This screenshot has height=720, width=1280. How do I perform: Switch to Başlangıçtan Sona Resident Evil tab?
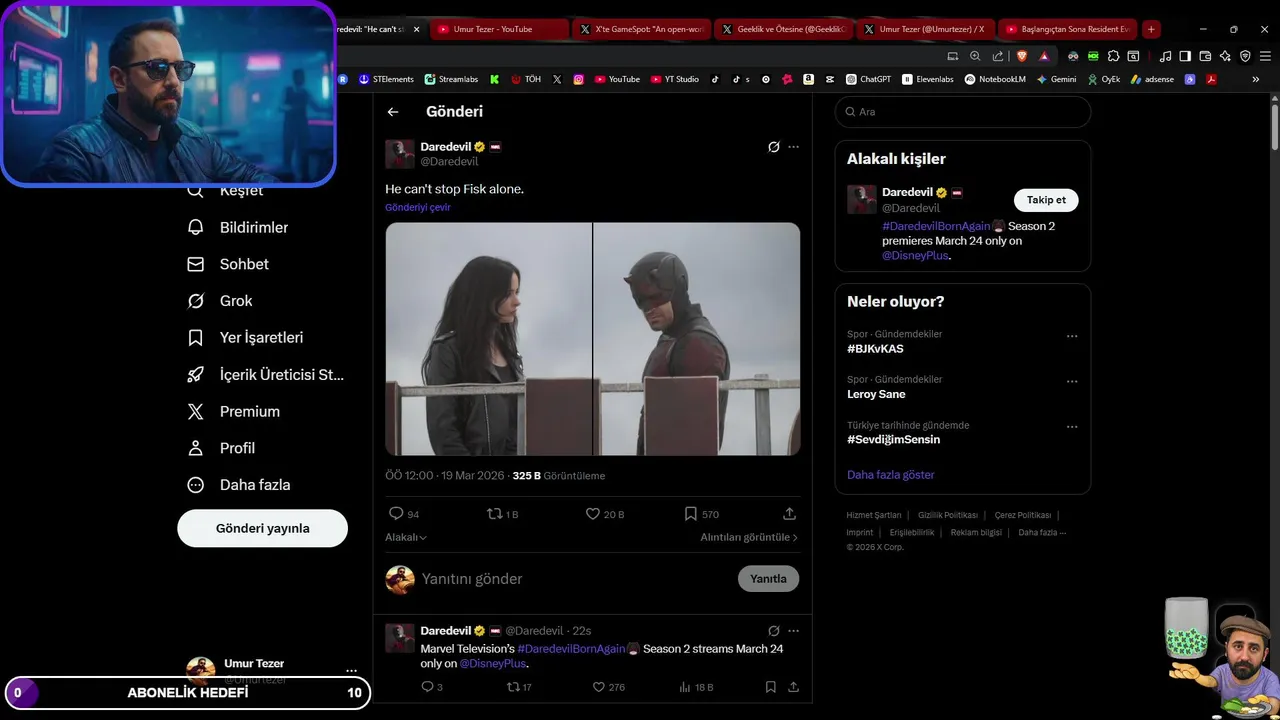point(1068,29)
